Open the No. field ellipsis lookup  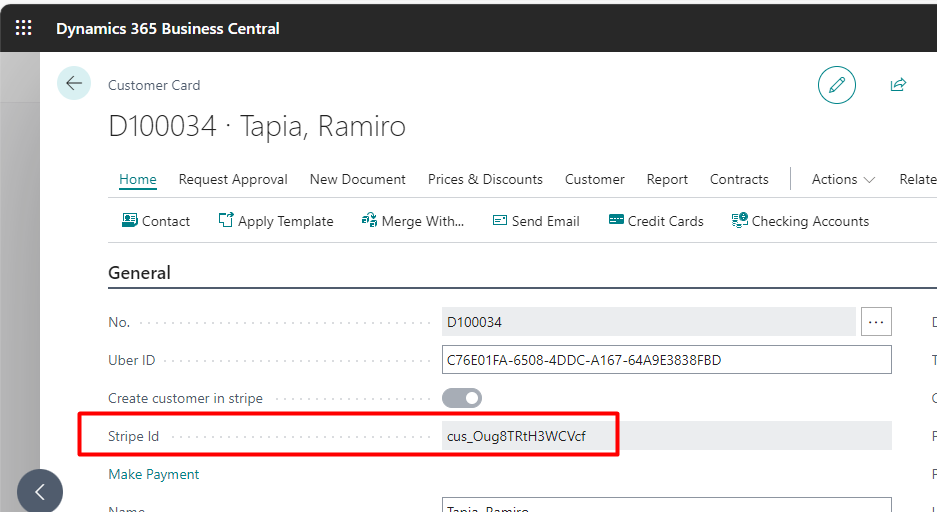(876, 322)
